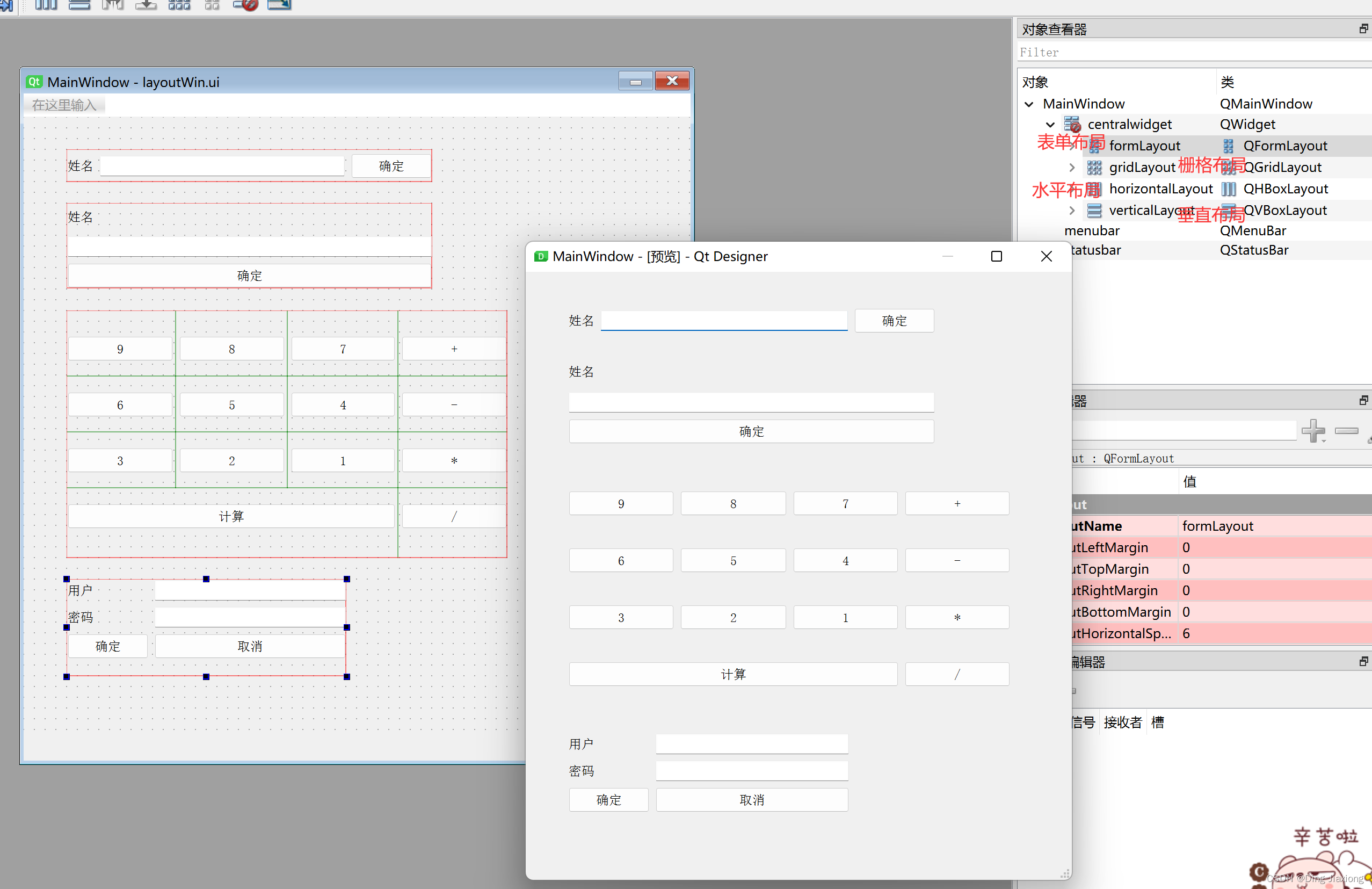1372x889 pixels.
Task: Click the / button in the preview window
Action: 957,674
